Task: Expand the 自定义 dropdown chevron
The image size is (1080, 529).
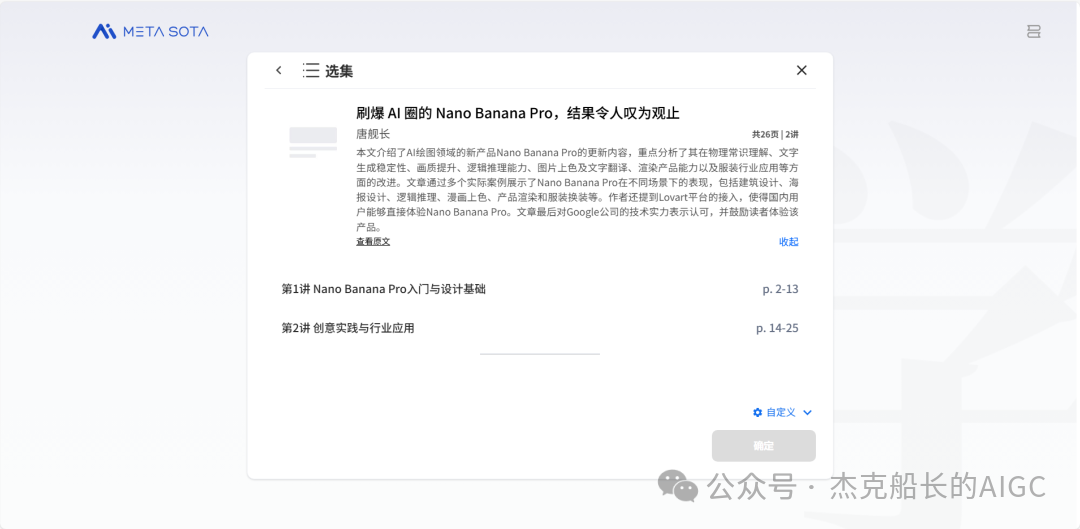Action: pyautogui.click(x=807, y=413)
